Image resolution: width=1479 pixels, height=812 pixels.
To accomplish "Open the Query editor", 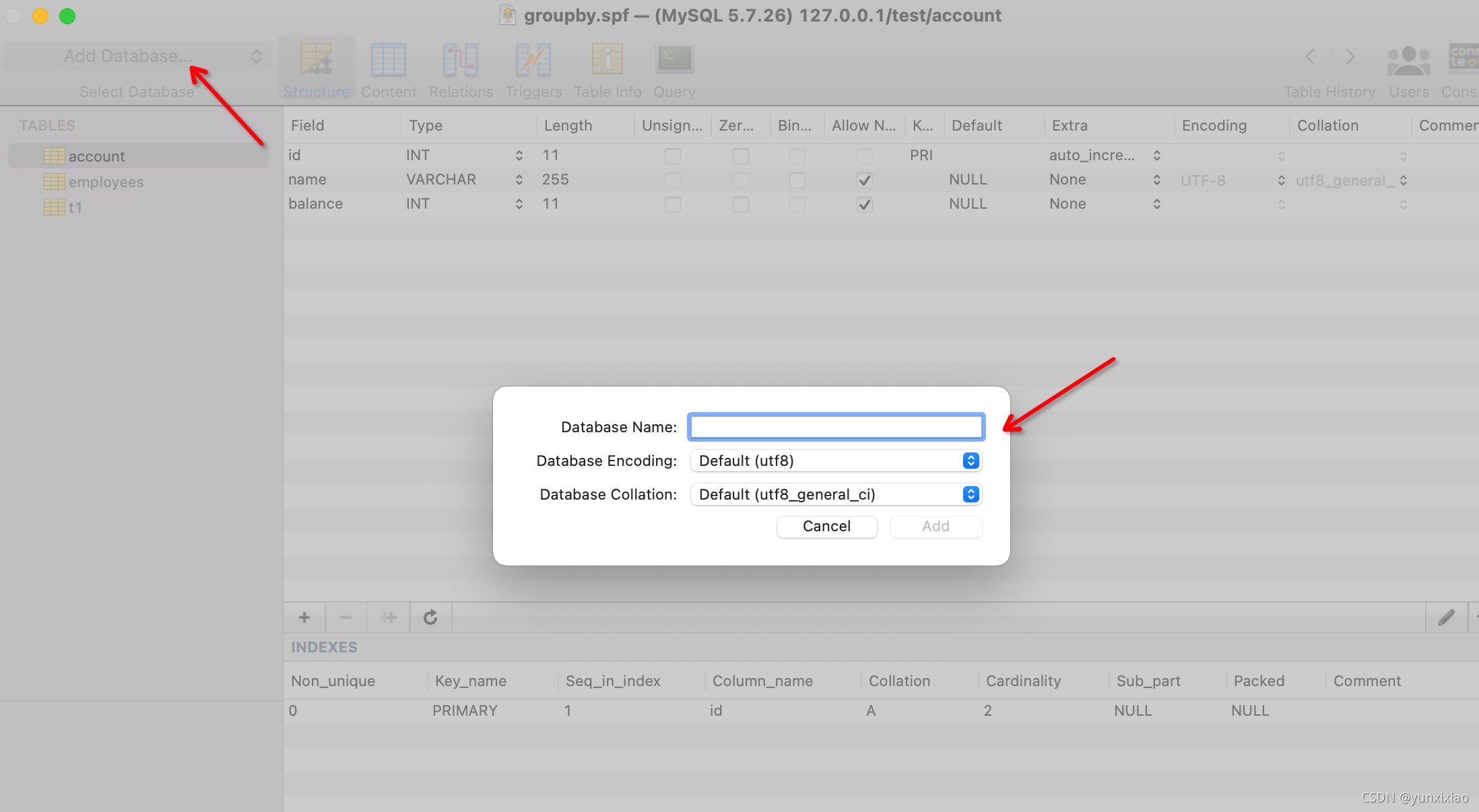I will pos(673,67).
